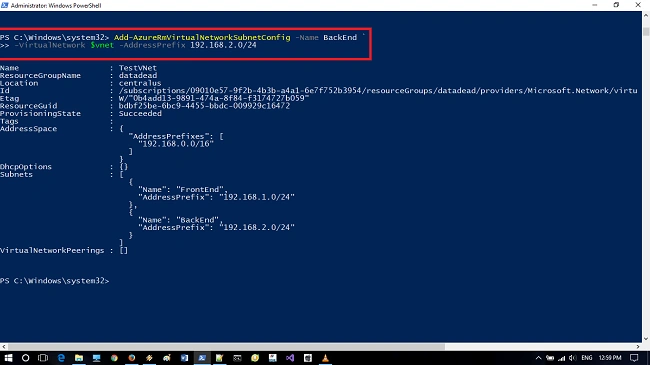Open the PowerShell title bar system icon

point(5,5)
